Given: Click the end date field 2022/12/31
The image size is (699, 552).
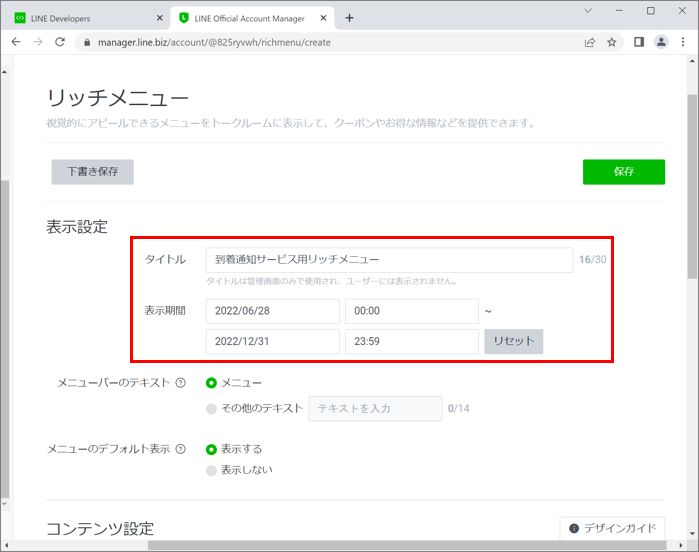Looking at the screenshot, I should 273,341.
